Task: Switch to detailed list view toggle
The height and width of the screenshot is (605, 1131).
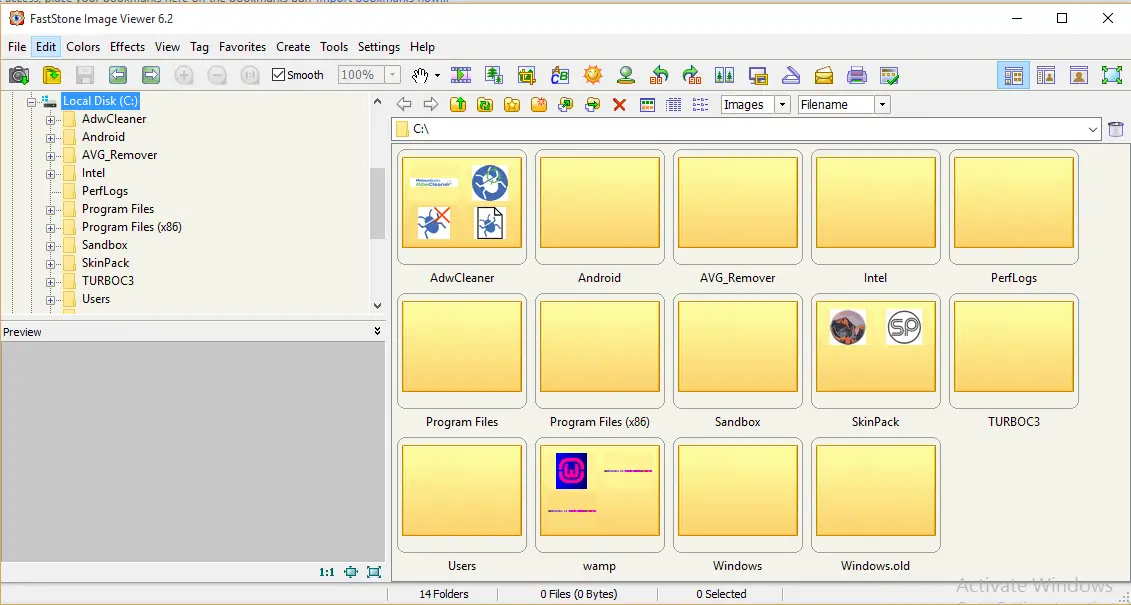Action: coord(673,104)
